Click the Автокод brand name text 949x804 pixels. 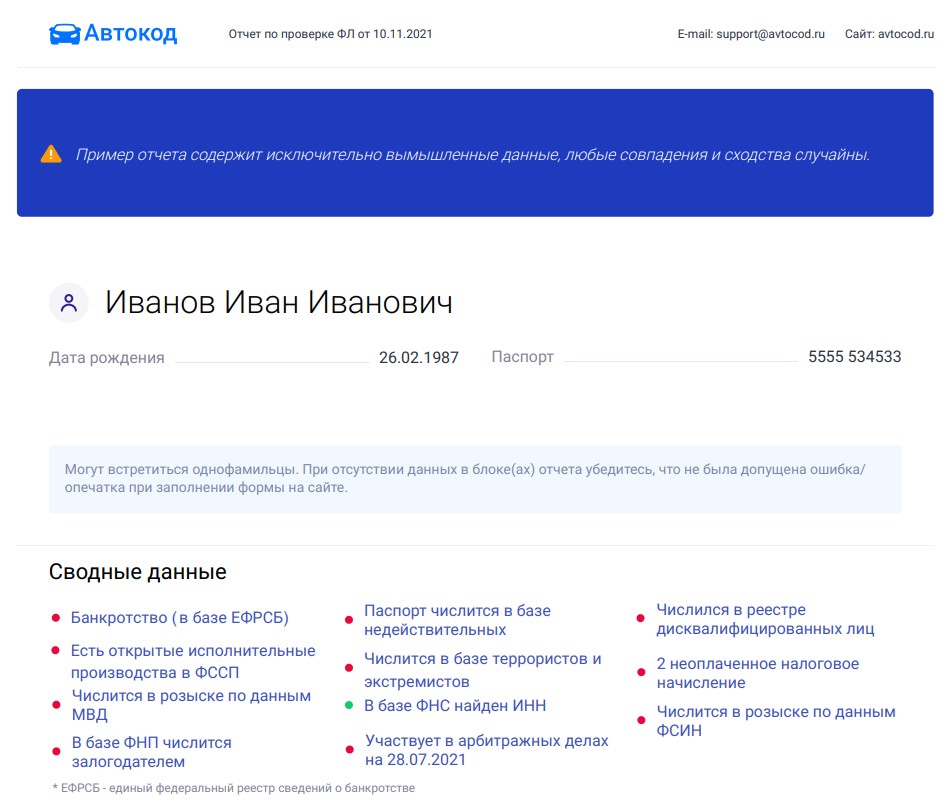(x=130, y=34)
